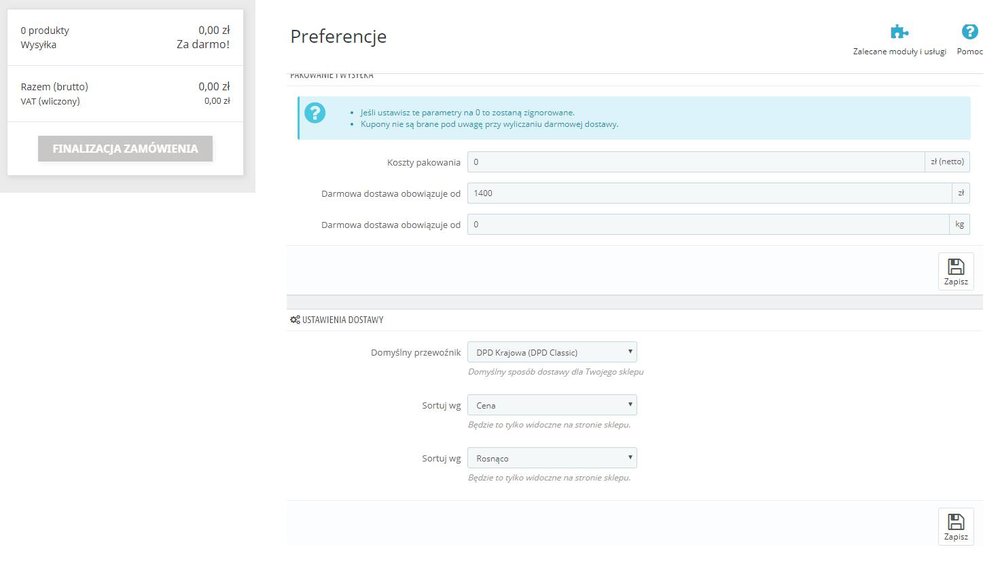
Task: Click the Preferencje page heading
Action: click(338, 37)
